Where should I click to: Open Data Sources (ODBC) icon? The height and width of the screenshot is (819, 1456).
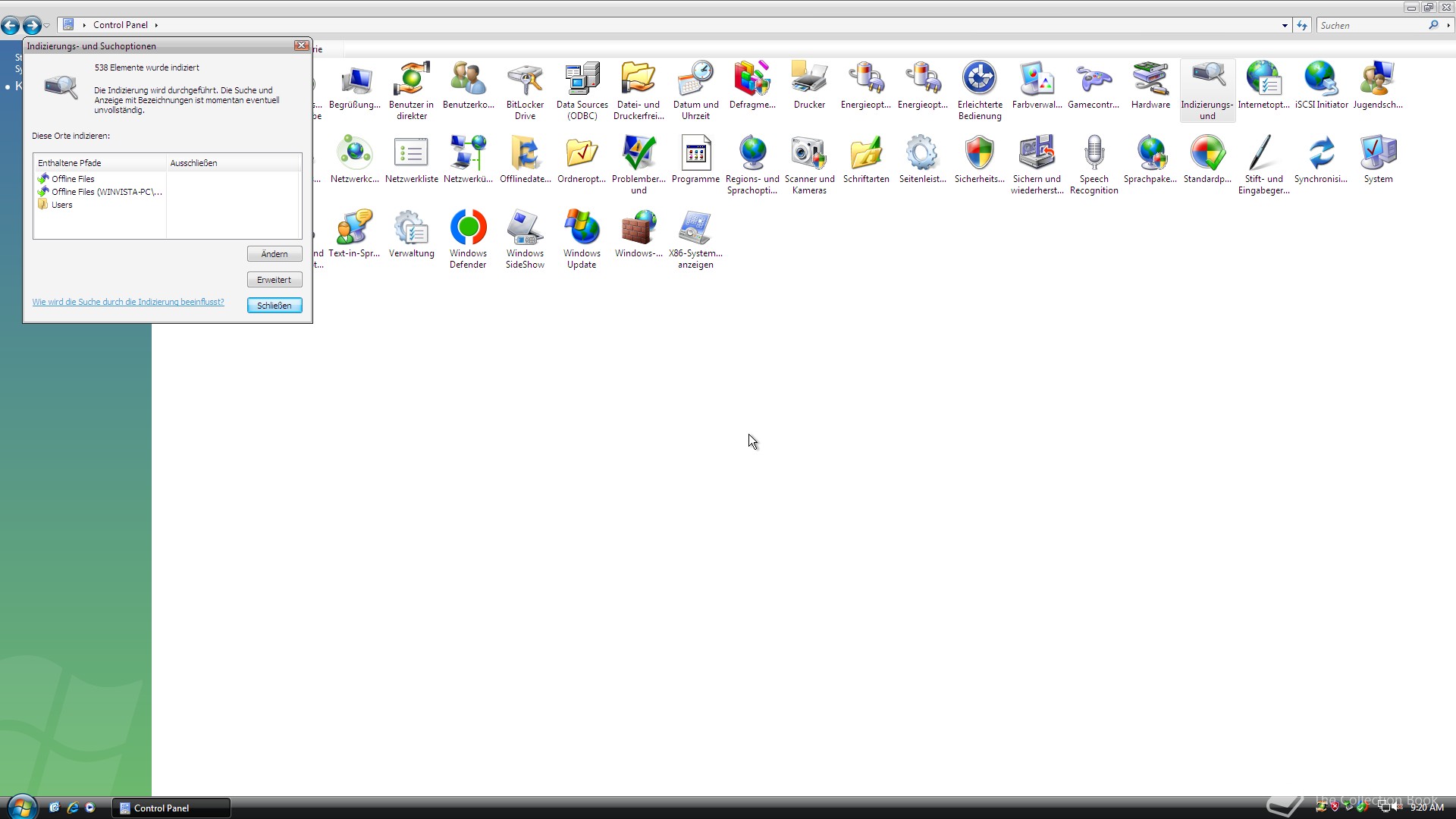coord(582,91)
